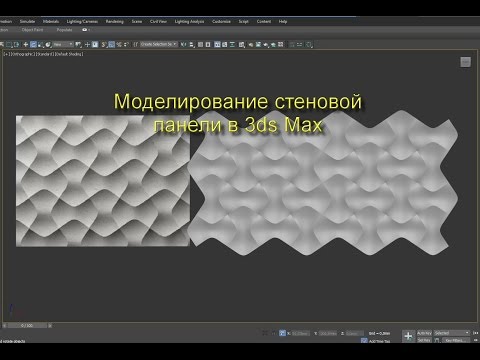Click the time slider showing 0 / 100
This screenshot has width=480, height=360.
coord(27,325)
